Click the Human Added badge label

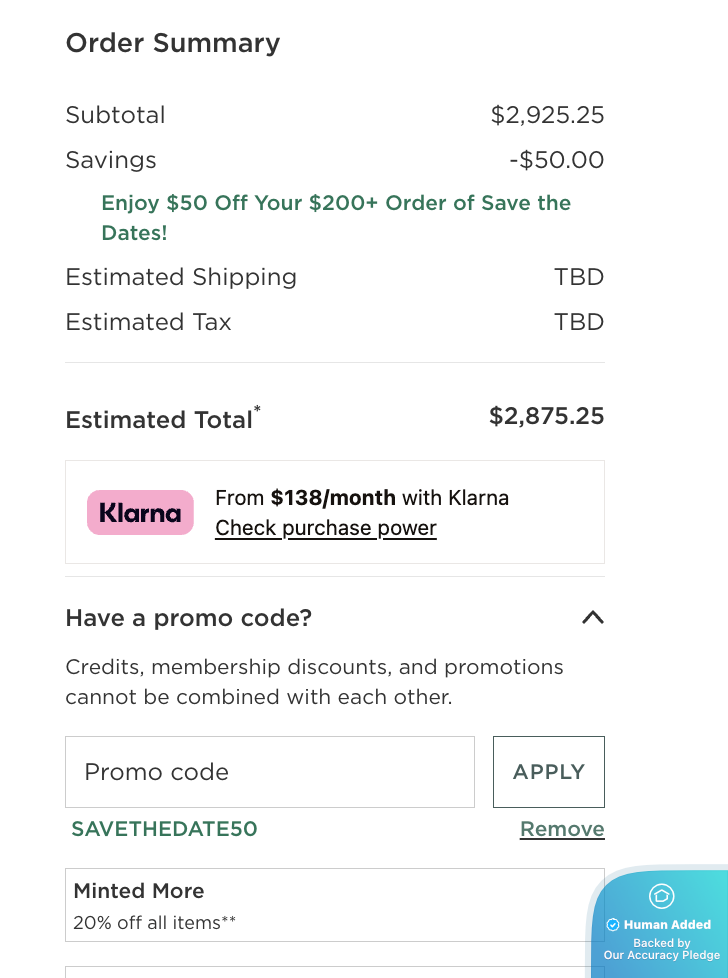(667, 925)
